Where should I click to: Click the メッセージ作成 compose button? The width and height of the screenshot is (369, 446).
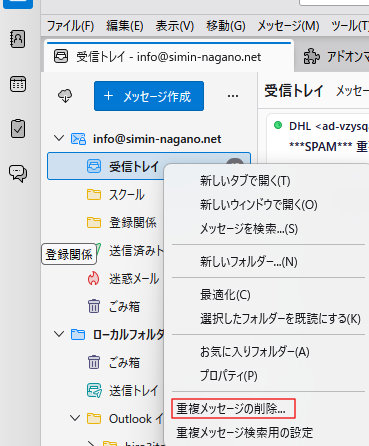pos(149,96)
